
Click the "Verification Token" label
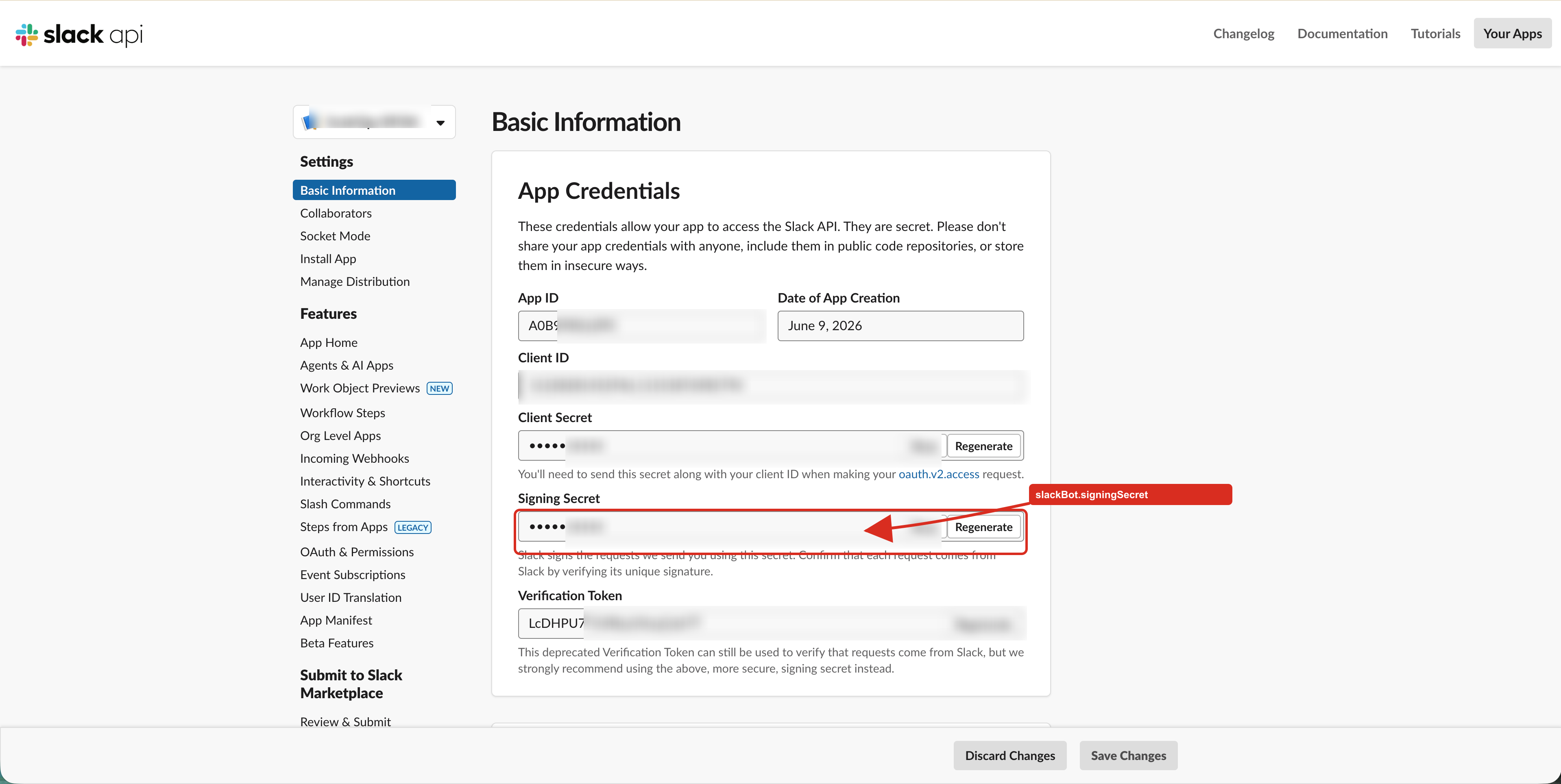(x=570, y=596)
